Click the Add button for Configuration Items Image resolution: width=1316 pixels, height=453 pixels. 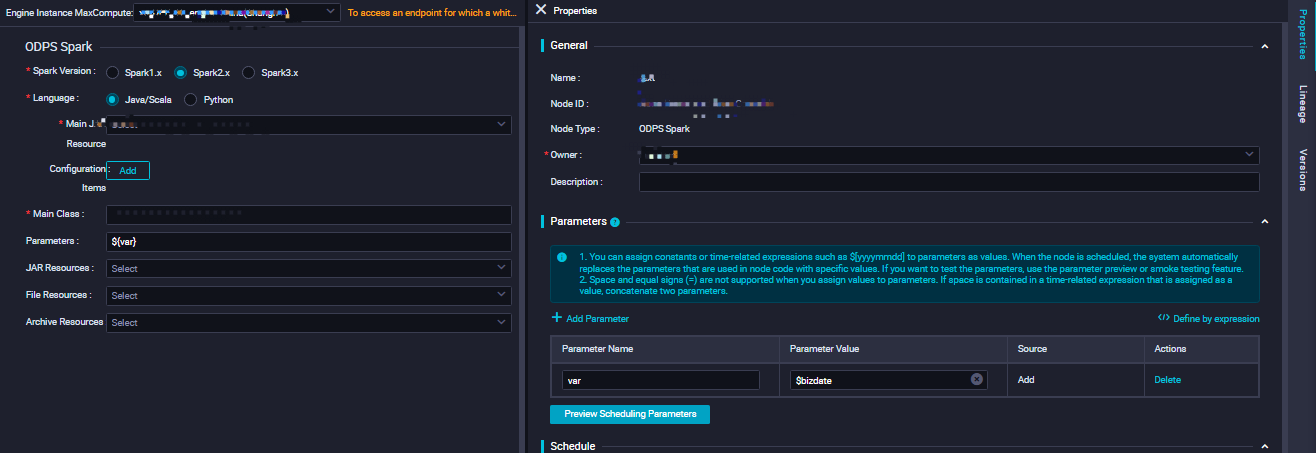(x=128, y=170)
